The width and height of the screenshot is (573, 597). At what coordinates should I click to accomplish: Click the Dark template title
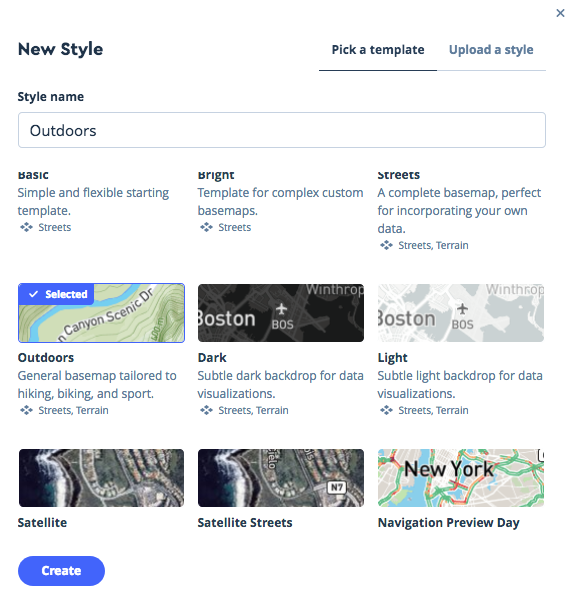pos(212,358)
